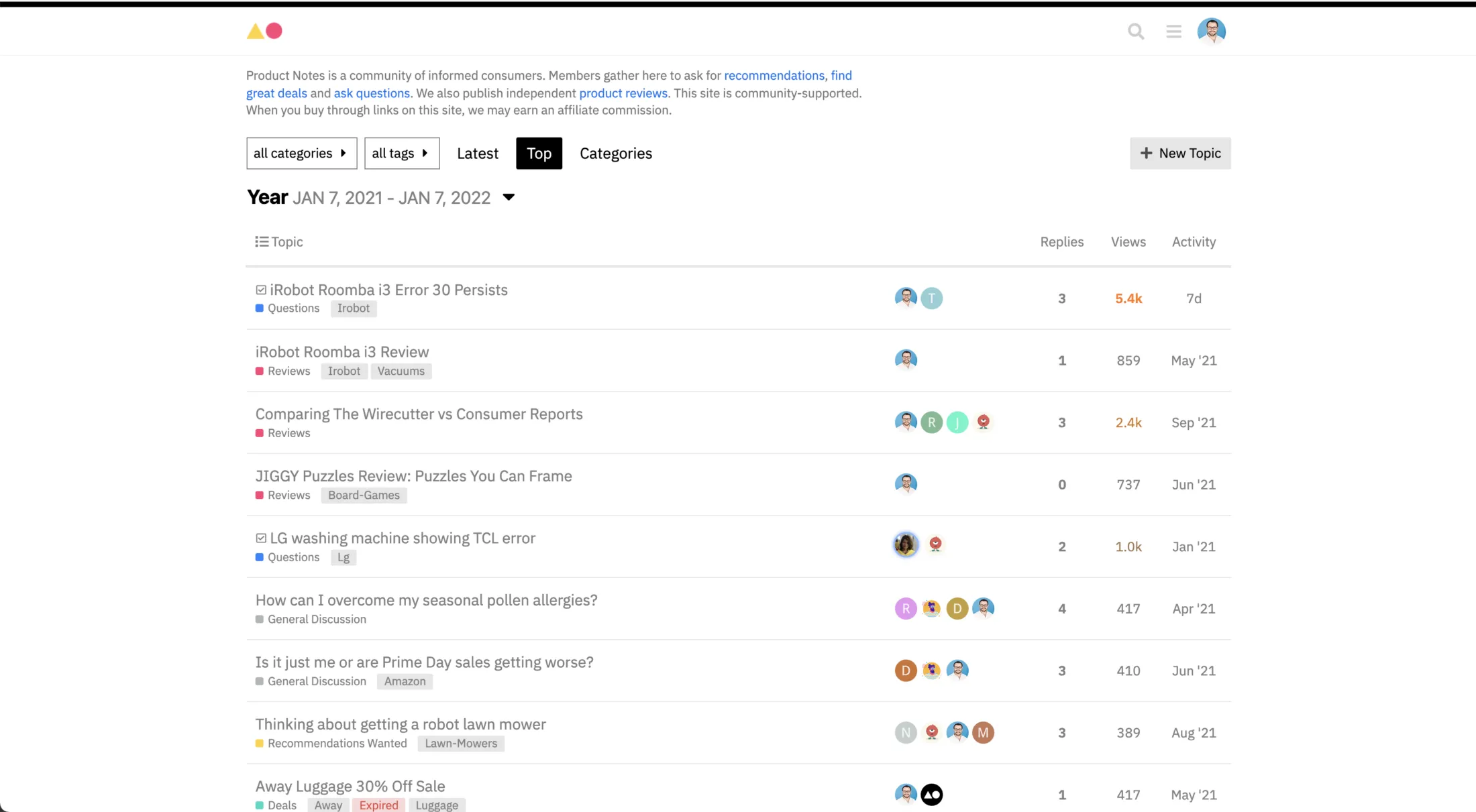This screenshot has width=1476, height=812.
Task: Toggle bulk select list icon beside Topic
Action: pos(262,241)
